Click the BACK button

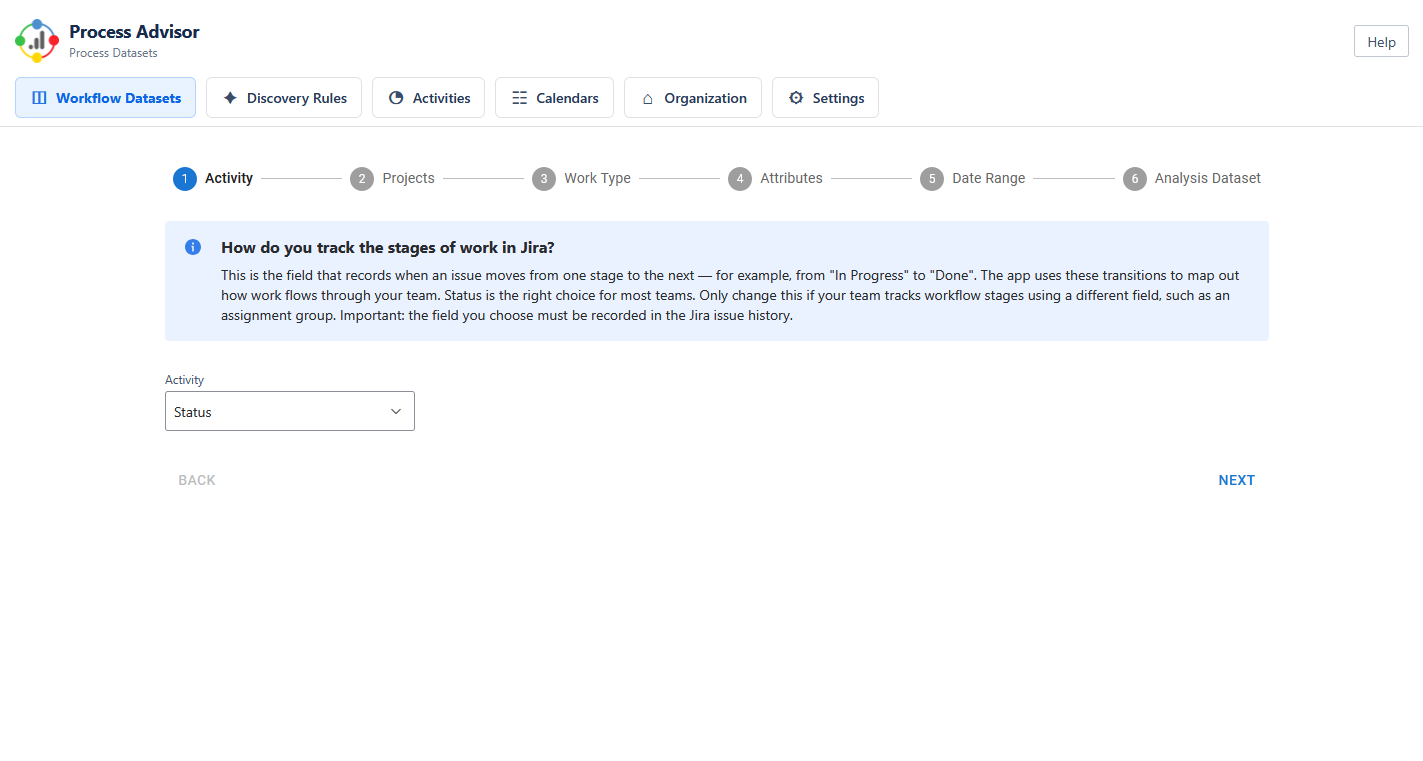pyautogui.click(x=197, y=480)
